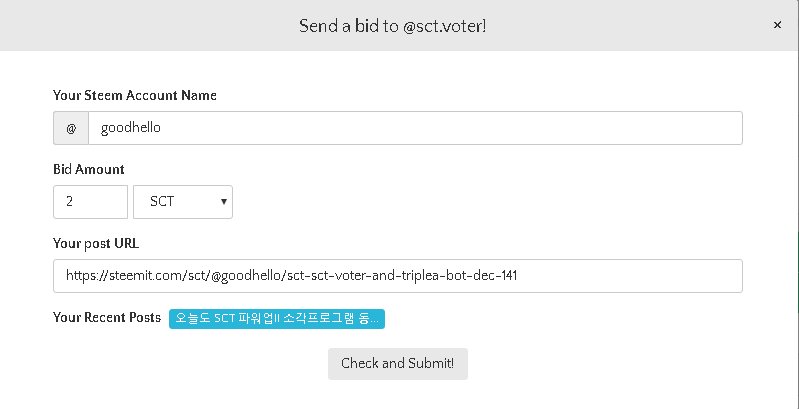Click the @ prefix icon
799x409 pixels.
tap(71, 128)
